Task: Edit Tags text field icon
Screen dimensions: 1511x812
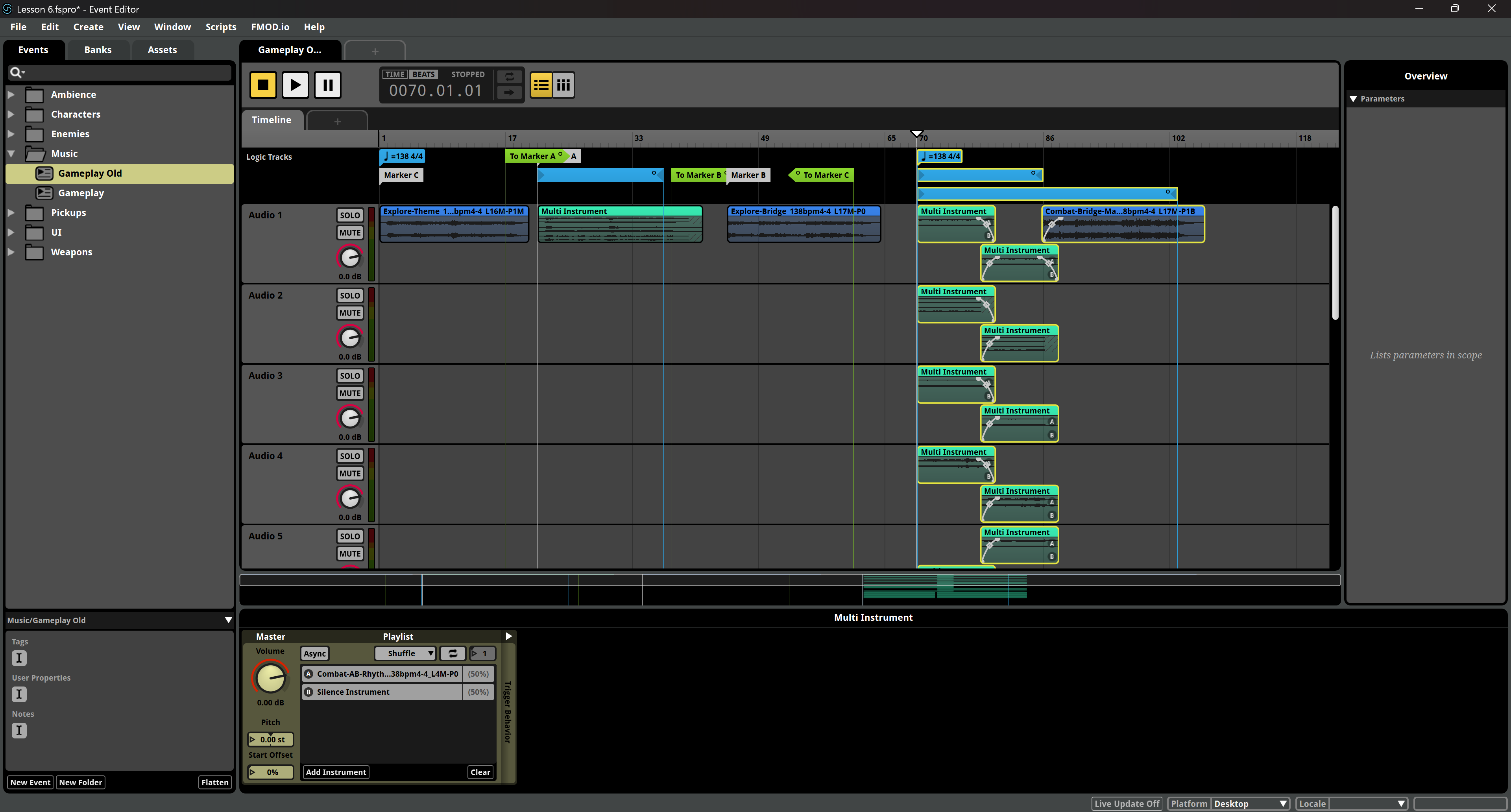Action: (x=19, y=658)
